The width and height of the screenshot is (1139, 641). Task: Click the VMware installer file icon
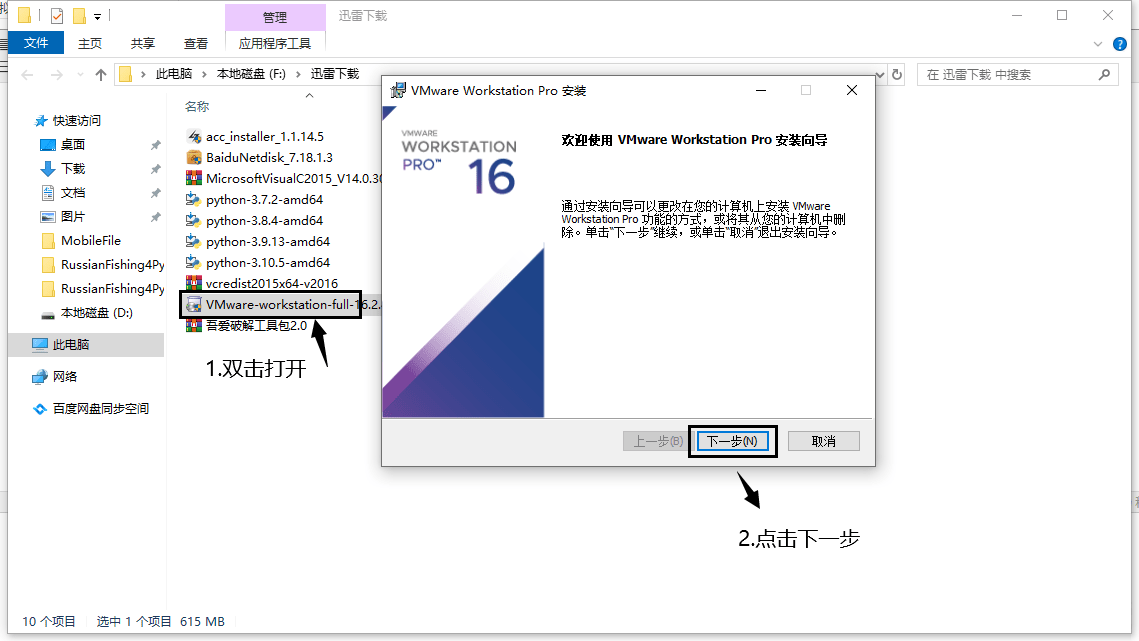pyautogui.click(x=194, y=305)
